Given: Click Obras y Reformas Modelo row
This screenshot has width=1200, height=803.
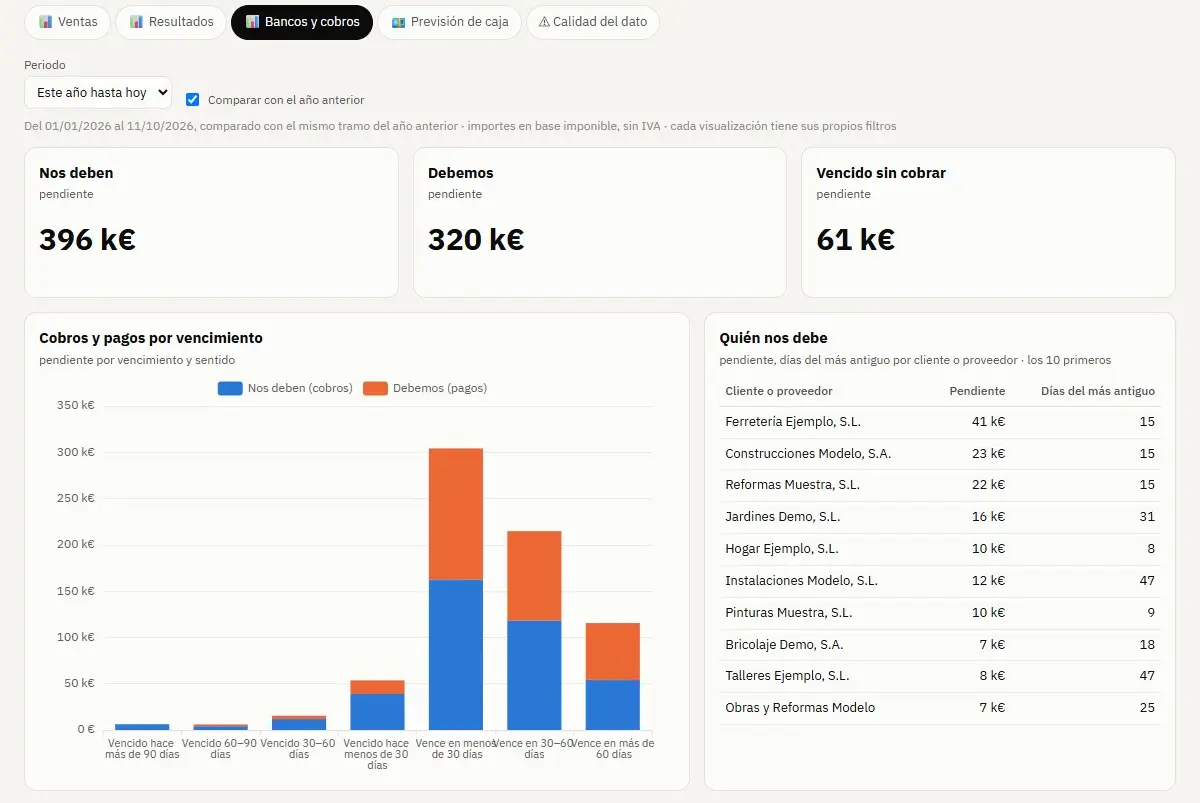Looking at the screenshot, I should click(x=940, y=708).
